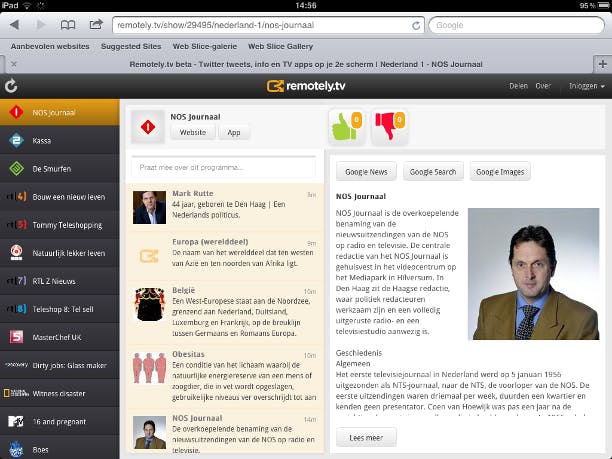Select NOS Journaal in the sidebar
This screenshot has width=612, height=459.
pos(60,112)
